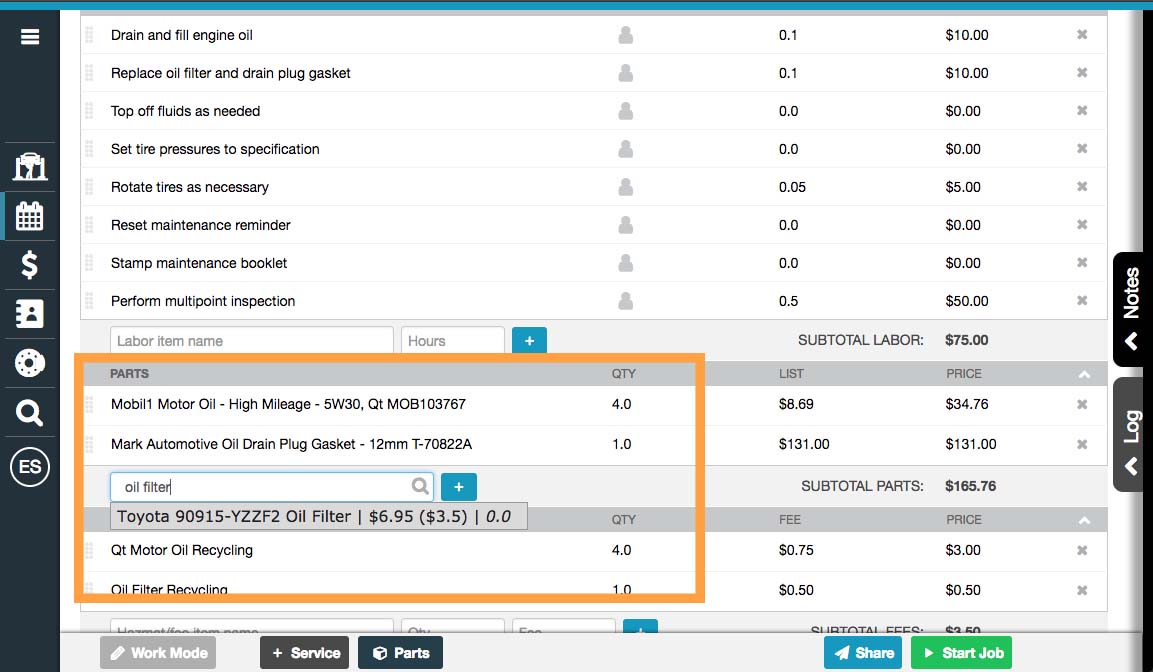
Task: Open the appointments calendar icon
Action: coord(29,215)
